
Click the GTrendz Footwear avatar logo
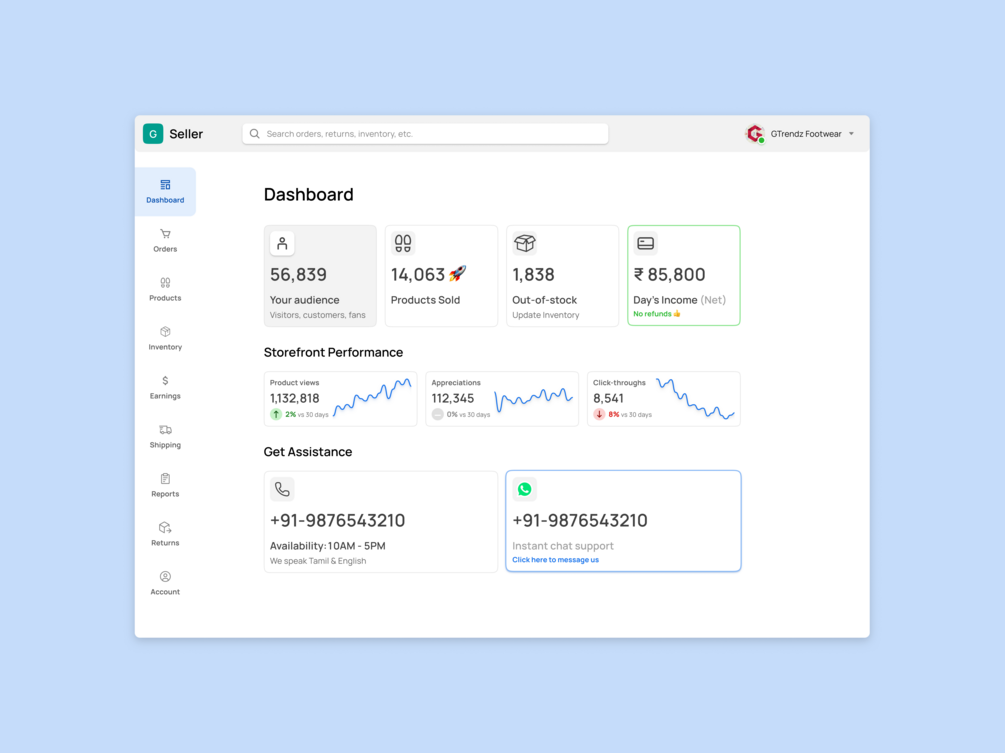pos(755,134)
